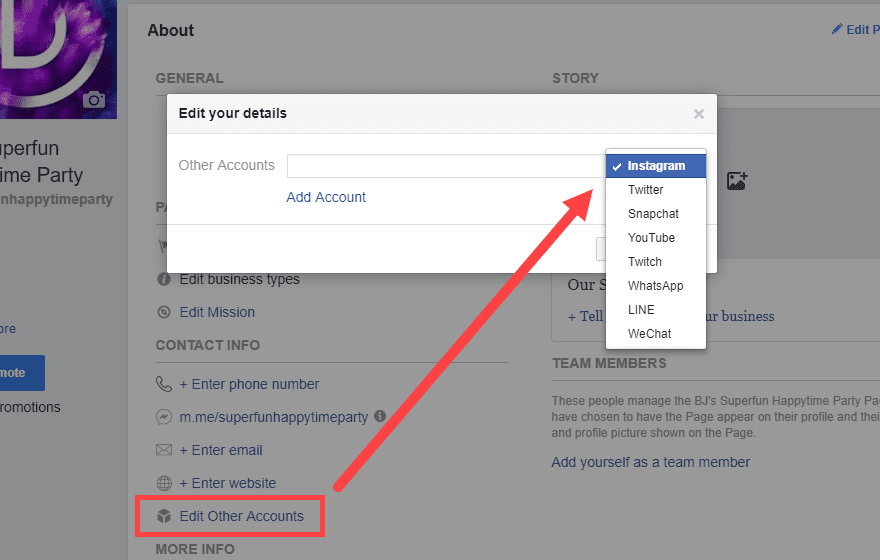Click the Edit Mission target icon

tap(164, 312)
